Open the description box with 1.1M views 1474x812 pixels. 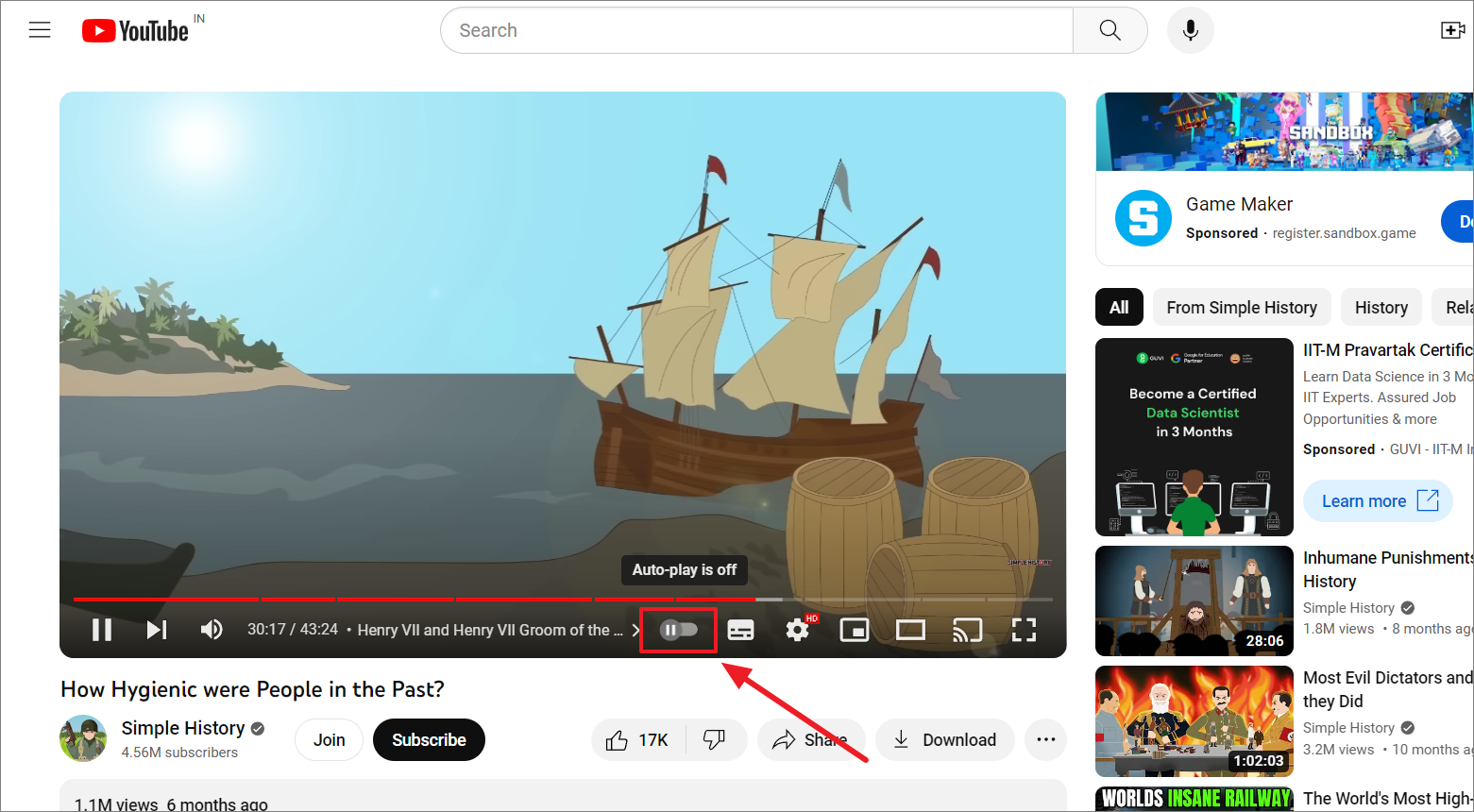[563, 796]
